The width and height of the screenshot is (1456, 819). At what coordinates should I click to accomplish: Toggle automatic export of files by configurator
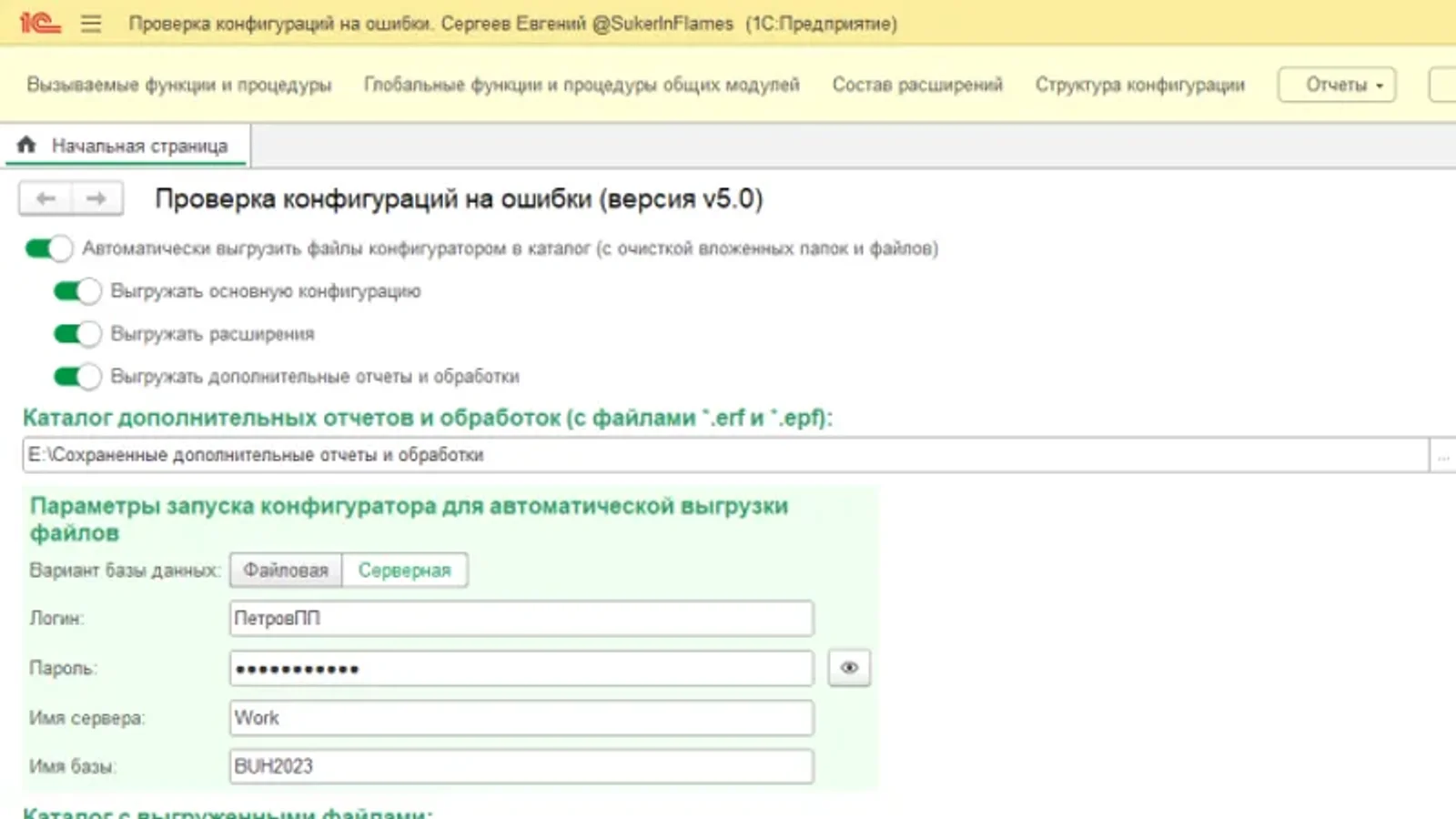[x=49, y=248]
